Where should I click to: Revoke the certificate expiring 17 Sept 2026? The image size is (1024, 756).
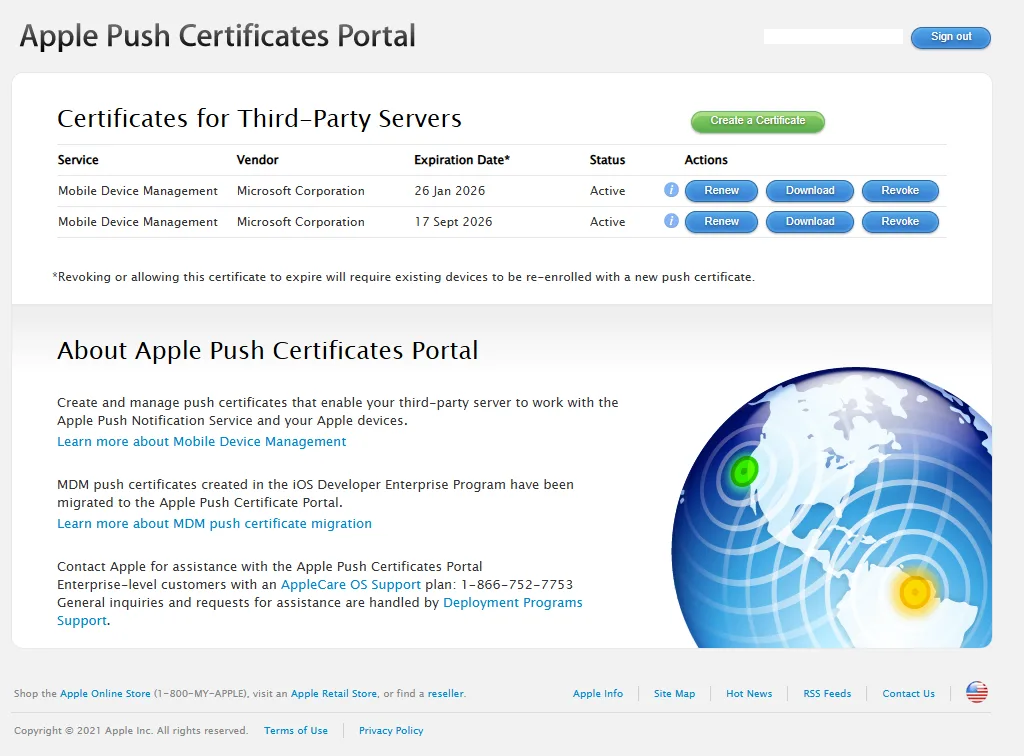point(899,221)
